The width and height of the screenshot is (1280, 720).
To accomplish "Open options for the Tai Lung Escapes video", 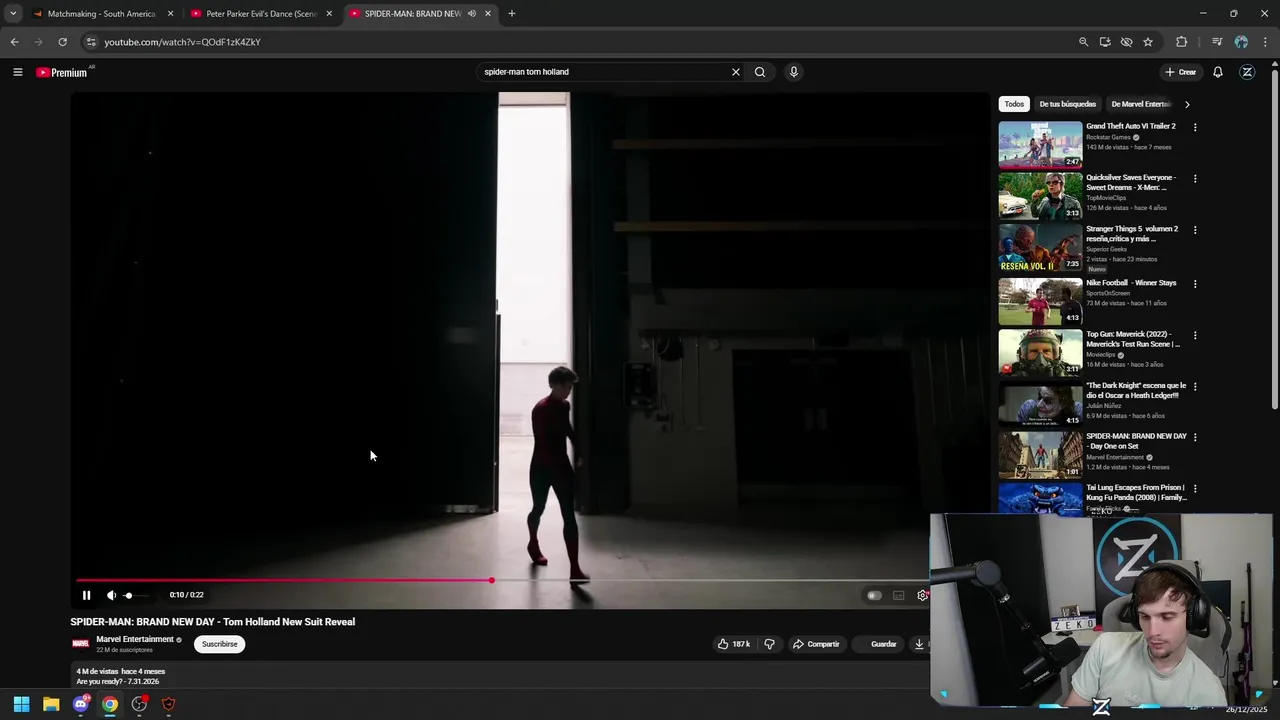I will (1195, 489).
